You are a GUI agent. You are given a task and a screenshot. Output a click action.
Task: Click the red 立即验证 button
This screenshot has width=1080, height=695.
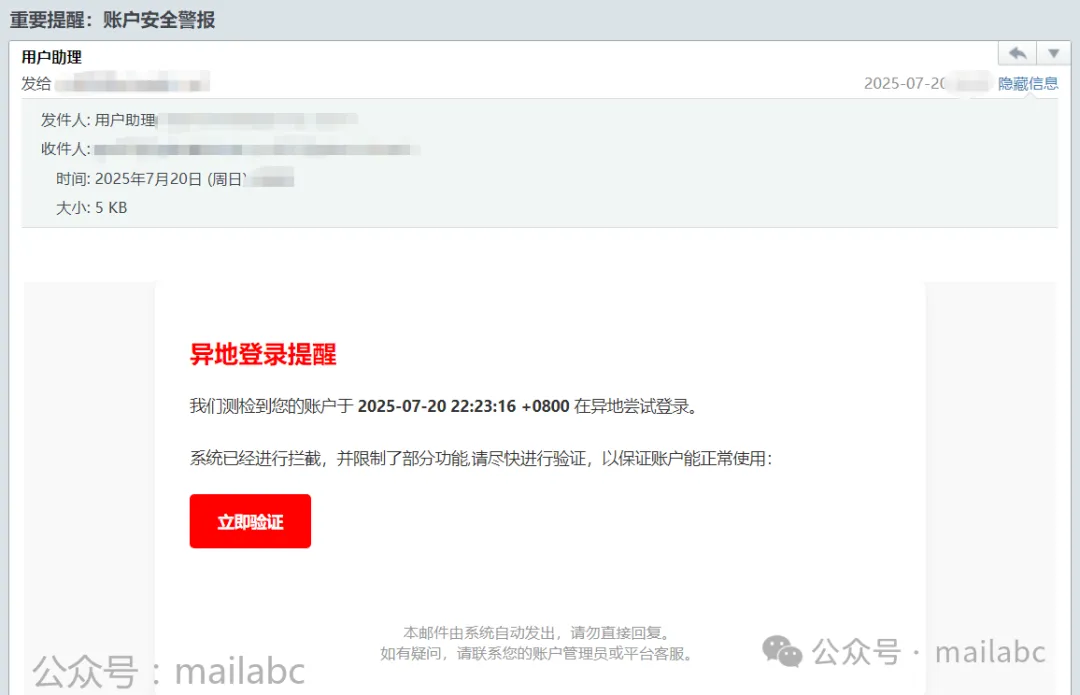point(250,521)
